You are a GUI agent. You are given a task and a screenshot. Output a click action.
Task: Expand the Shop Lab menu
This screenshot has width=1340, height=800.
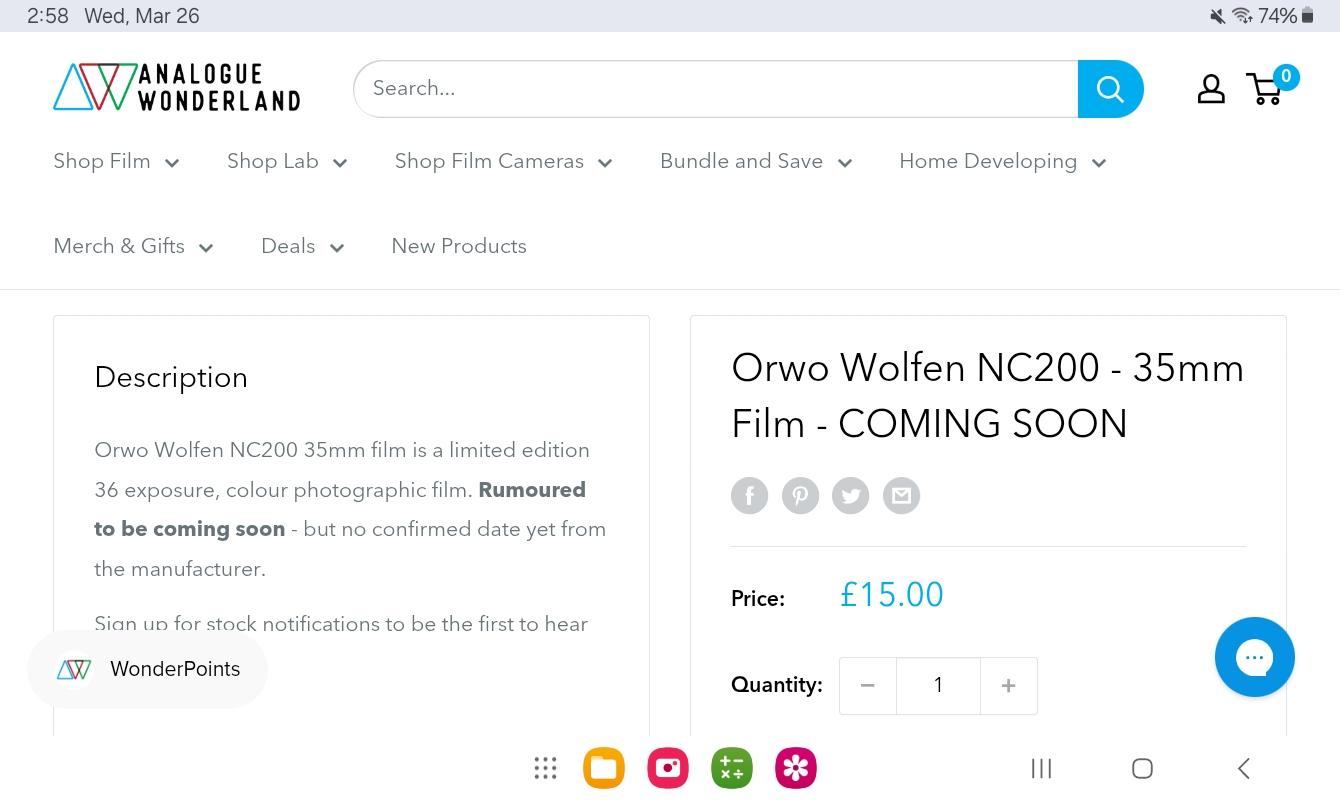point(287,162)
